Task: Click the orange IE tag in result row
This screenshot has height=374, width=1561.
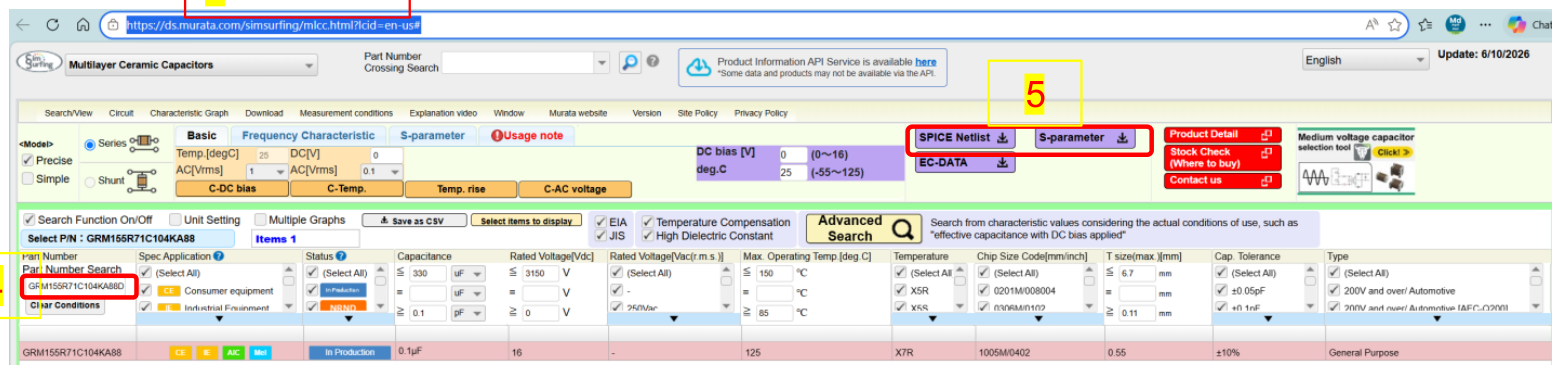Action: click(x=206, y=352)
